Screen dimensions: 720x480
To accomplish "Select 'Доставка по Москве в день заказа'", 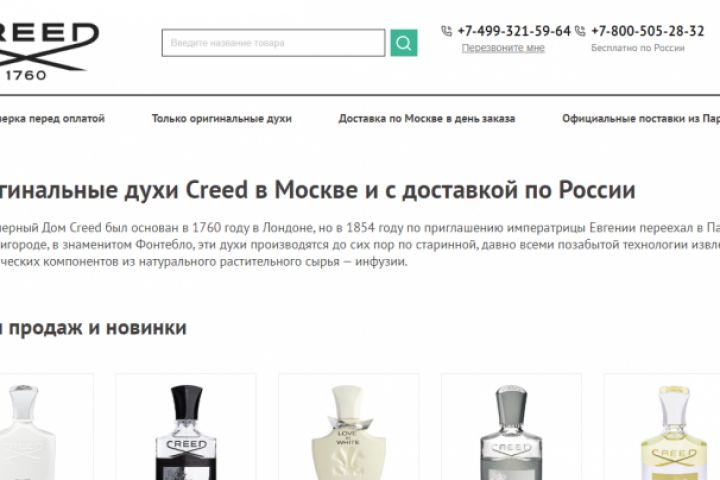I will pyautogui.click(x=427, y=119).
